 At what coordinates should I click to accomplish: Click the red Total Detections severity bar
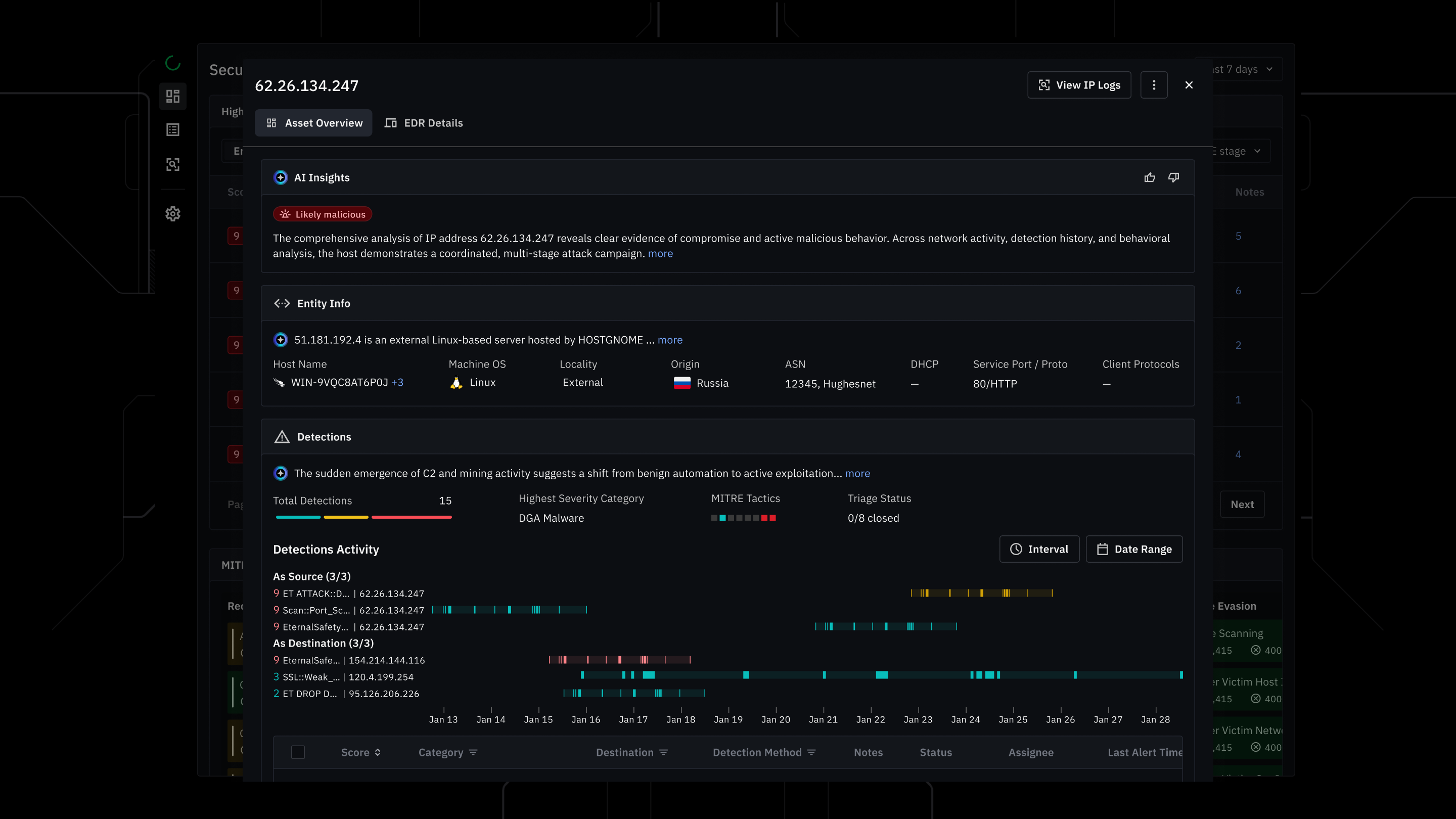[x=412, y=517]
